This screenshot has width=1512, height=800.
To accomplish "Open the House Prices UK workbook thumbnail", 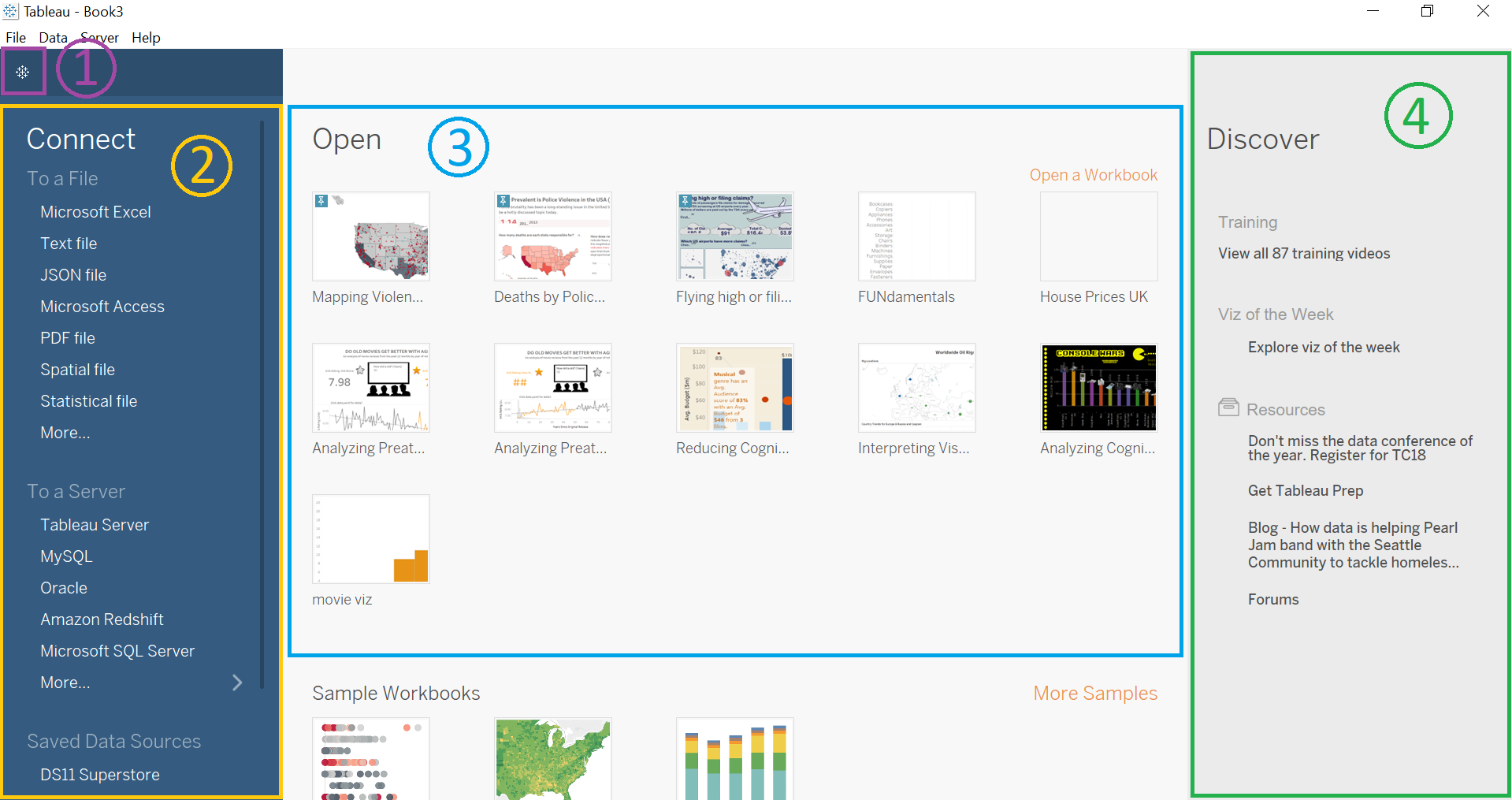I will (x=1099, y=236).
